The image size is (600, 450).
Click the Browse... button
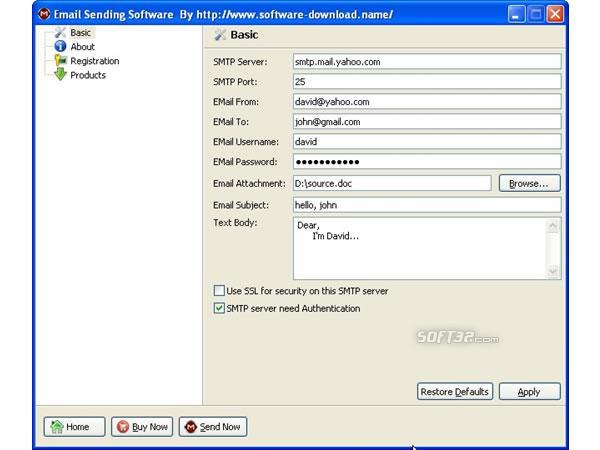(530, 183)
